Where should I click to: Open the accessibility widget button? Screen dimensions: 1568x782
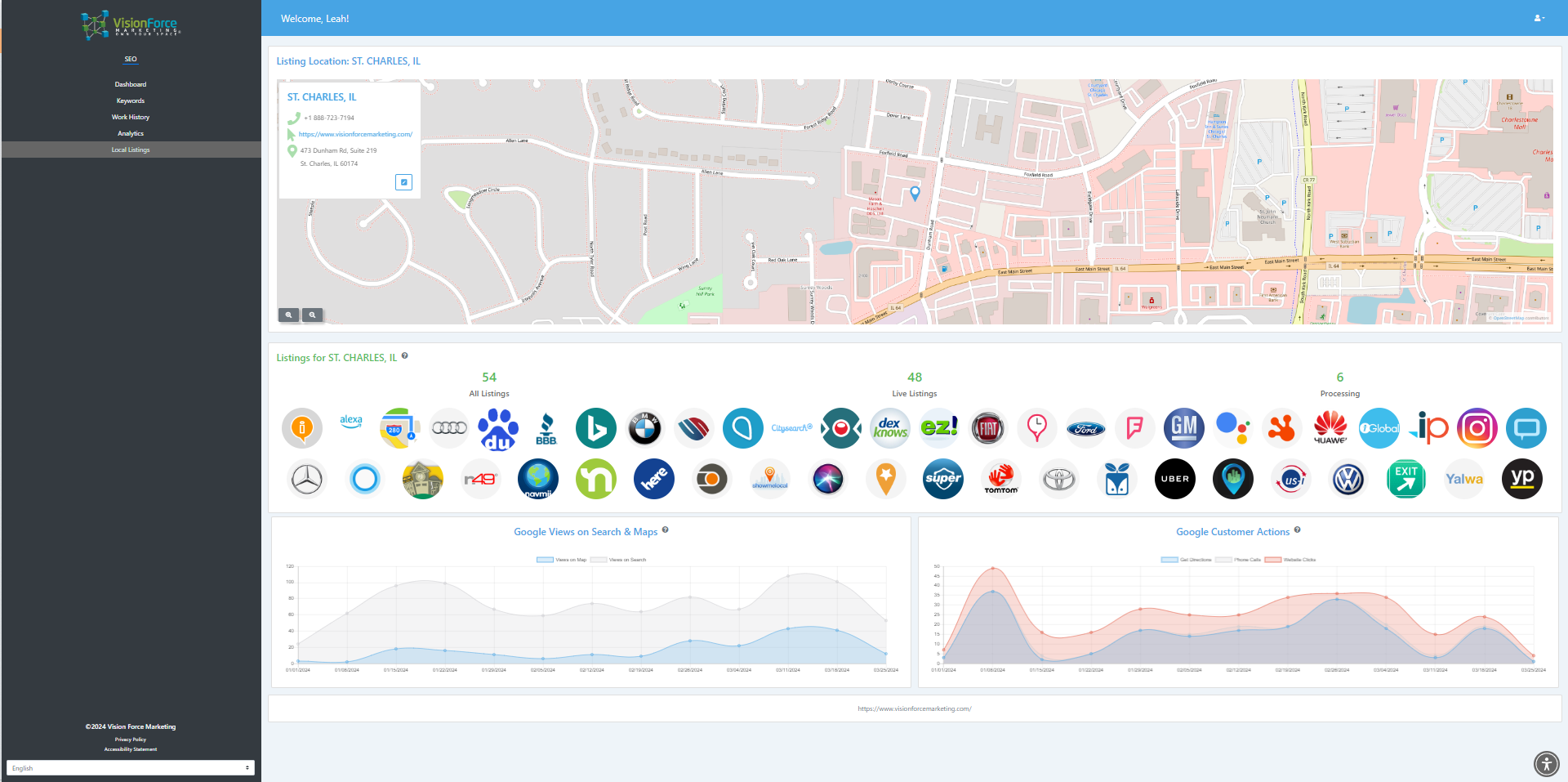(x=1546, y=764)
